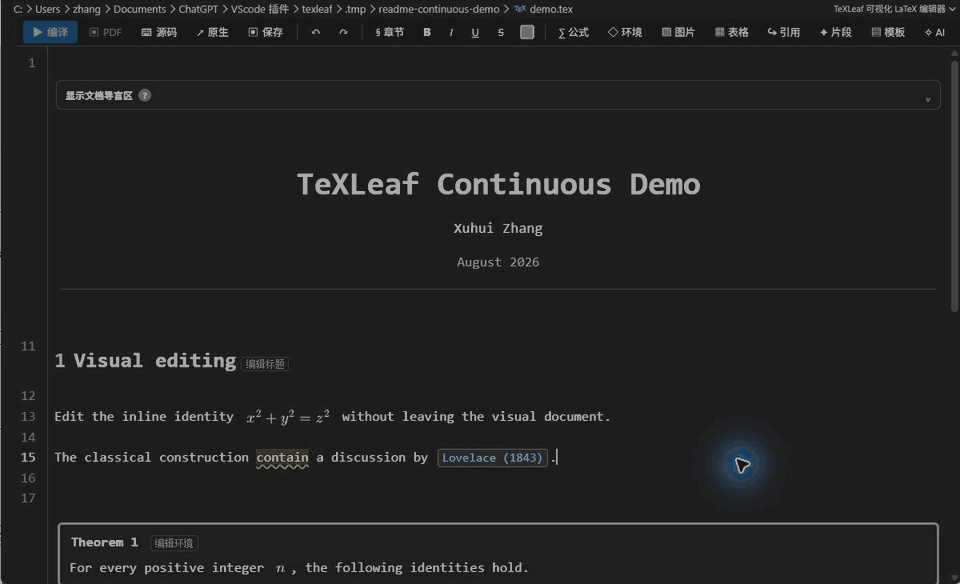Screen dimensions: 960x584
Task: Click the editor's vertical scrollbar thumb
Action: pos(954,185)
